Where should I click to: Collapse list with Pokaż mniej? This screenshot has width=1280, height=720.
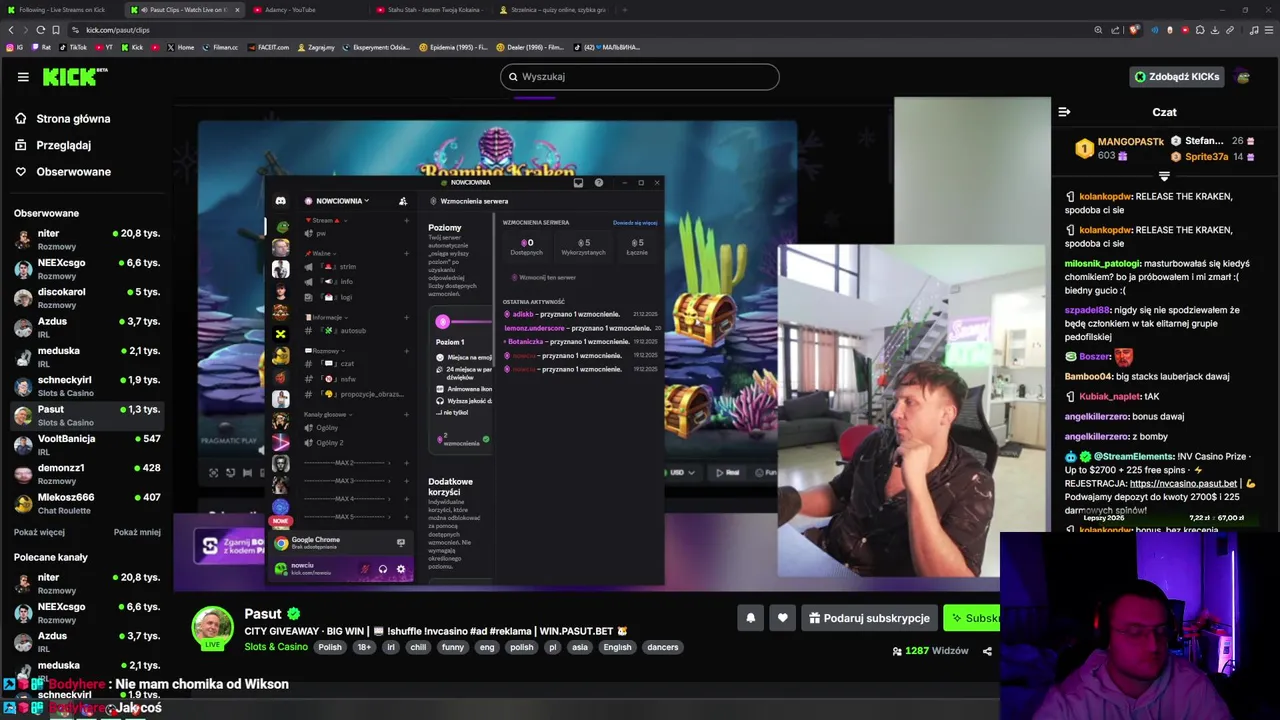(x=137, y=532)
